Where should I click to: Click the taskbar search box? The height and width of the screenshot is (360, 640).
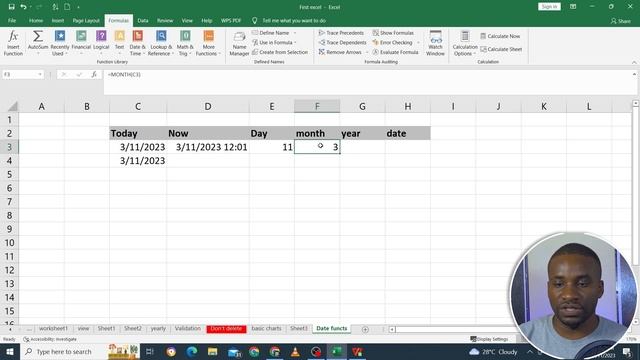pos(63,351)
